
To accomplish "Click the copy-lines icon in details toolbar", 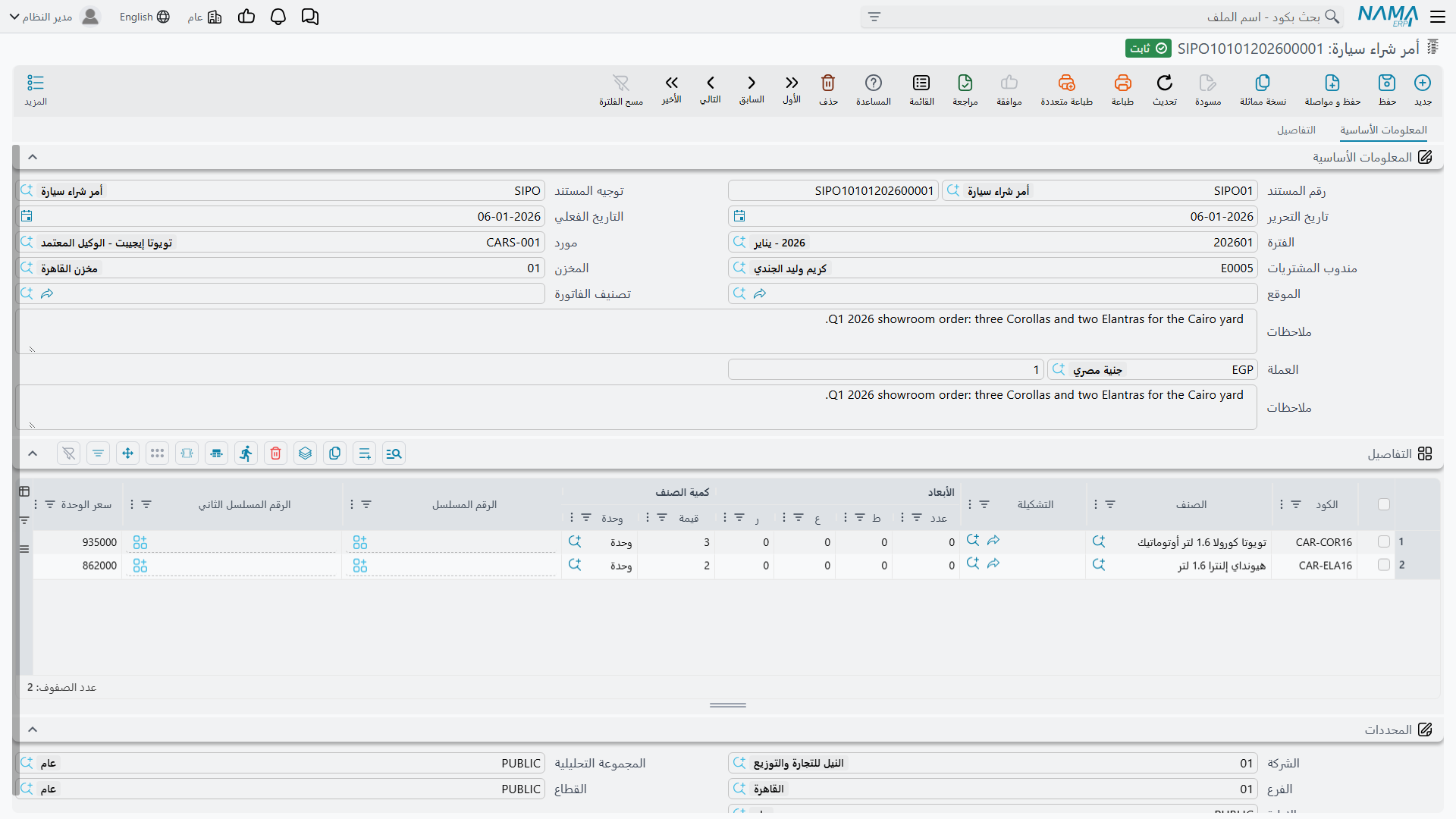I will coord(335,453).
